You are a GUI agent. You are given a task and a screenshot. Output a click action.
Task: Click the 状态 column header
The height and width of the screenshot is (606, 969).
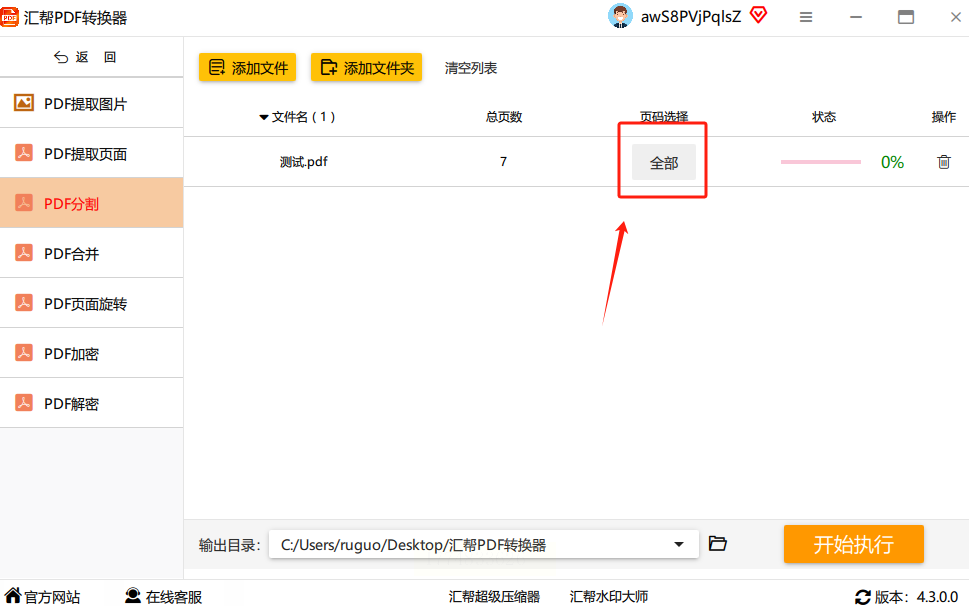(824, 117)
